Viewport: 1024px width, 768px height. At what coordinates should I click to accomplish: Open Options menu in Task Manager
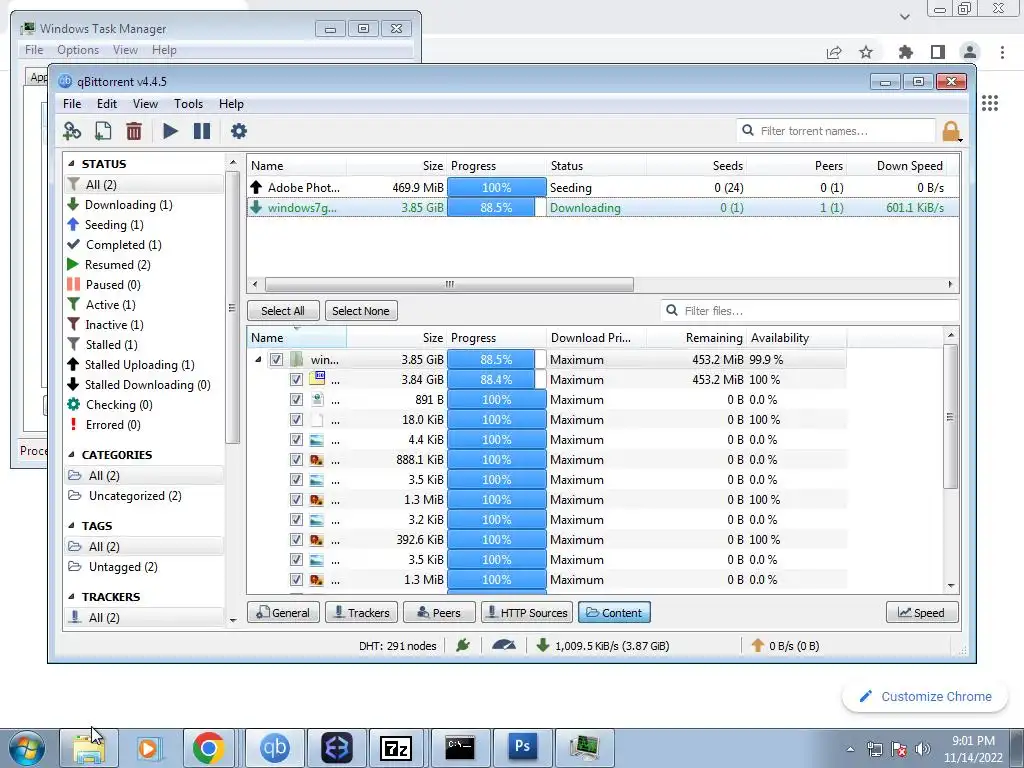78,50
